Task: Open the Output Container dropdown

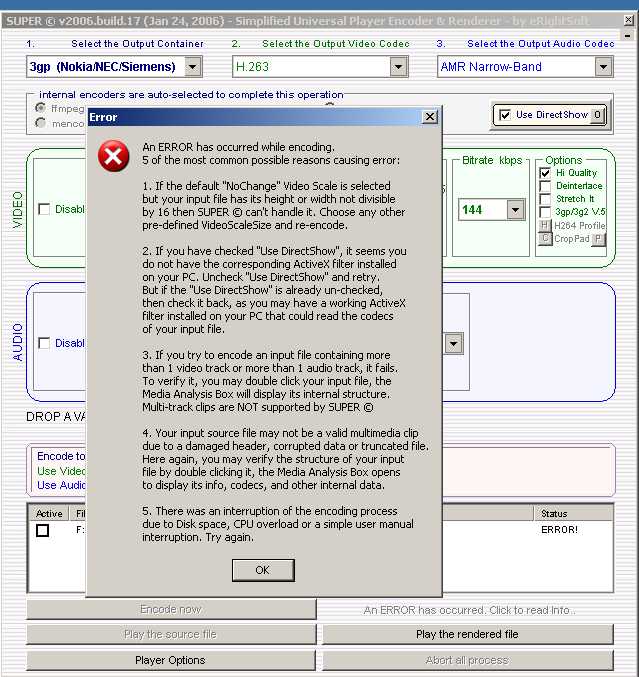Action: pos(193,67)
